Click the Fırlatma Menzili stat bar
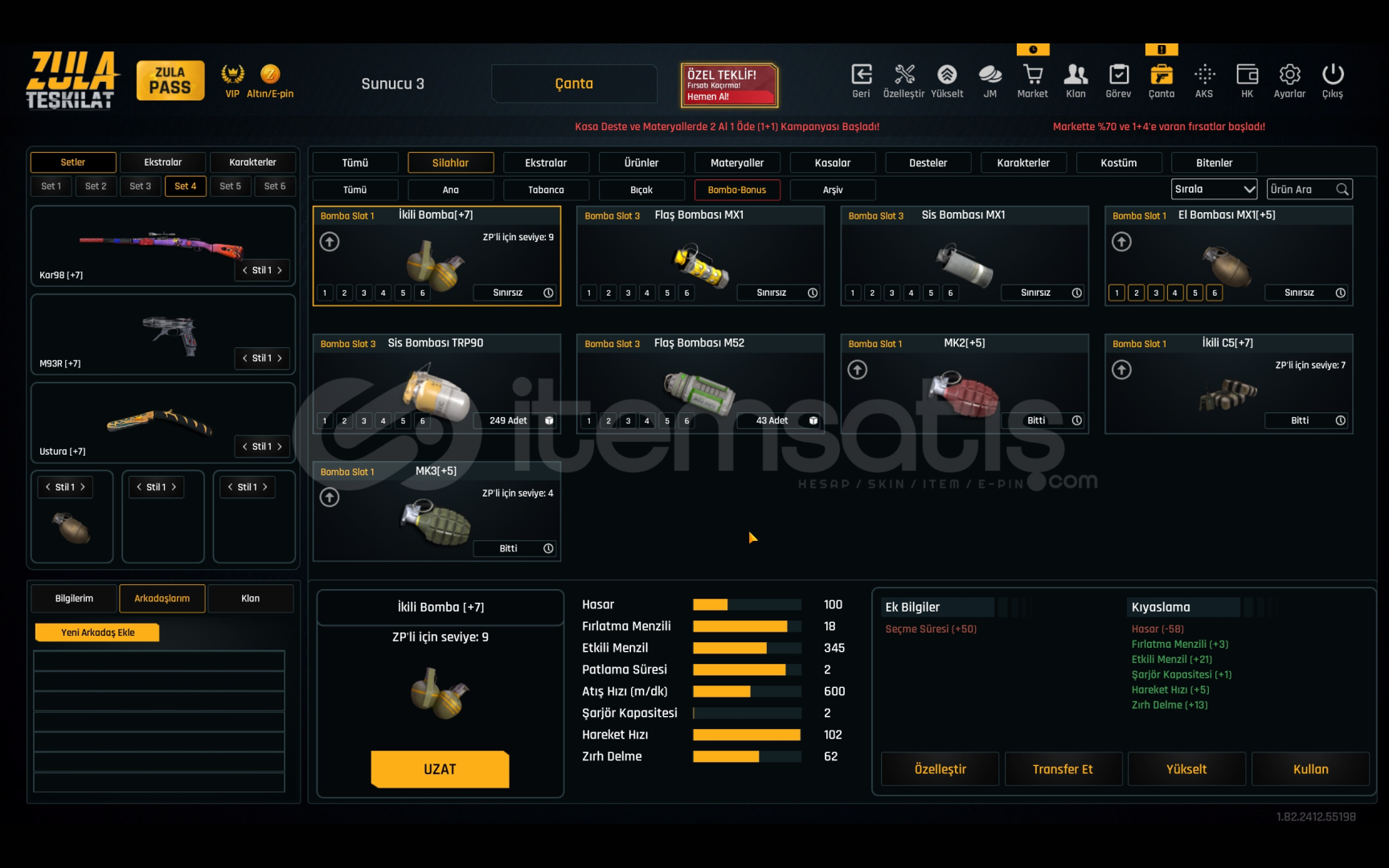Image resolution: width=1389 pixels, height=868 pixels. [x=747, y=626]
